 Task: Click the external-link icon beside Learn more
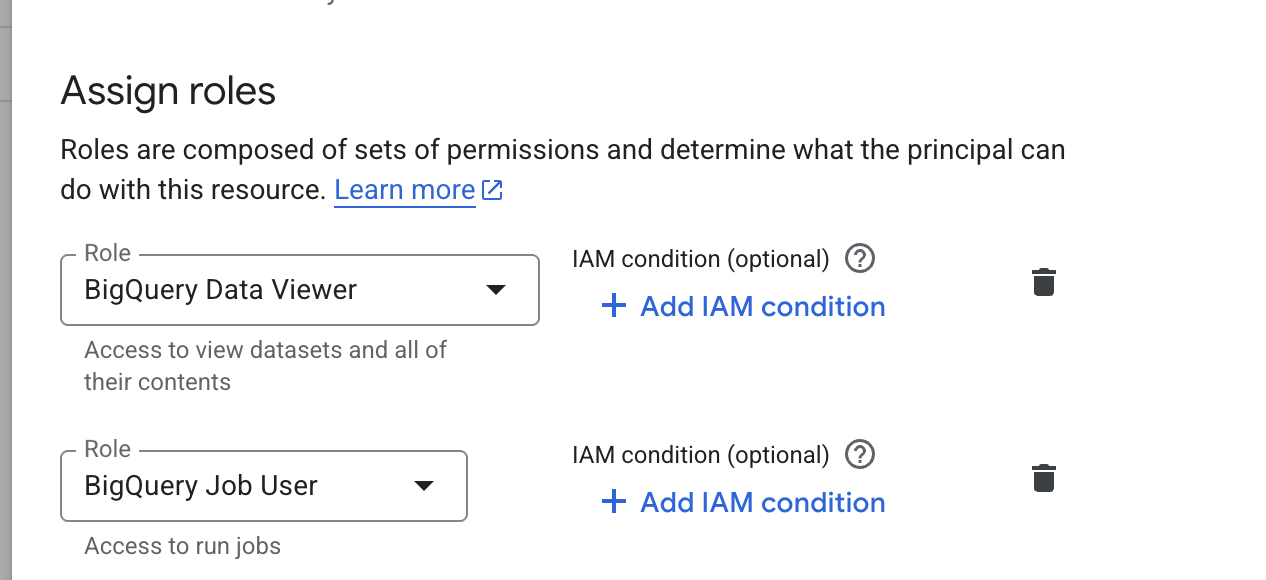click(492, 190)
